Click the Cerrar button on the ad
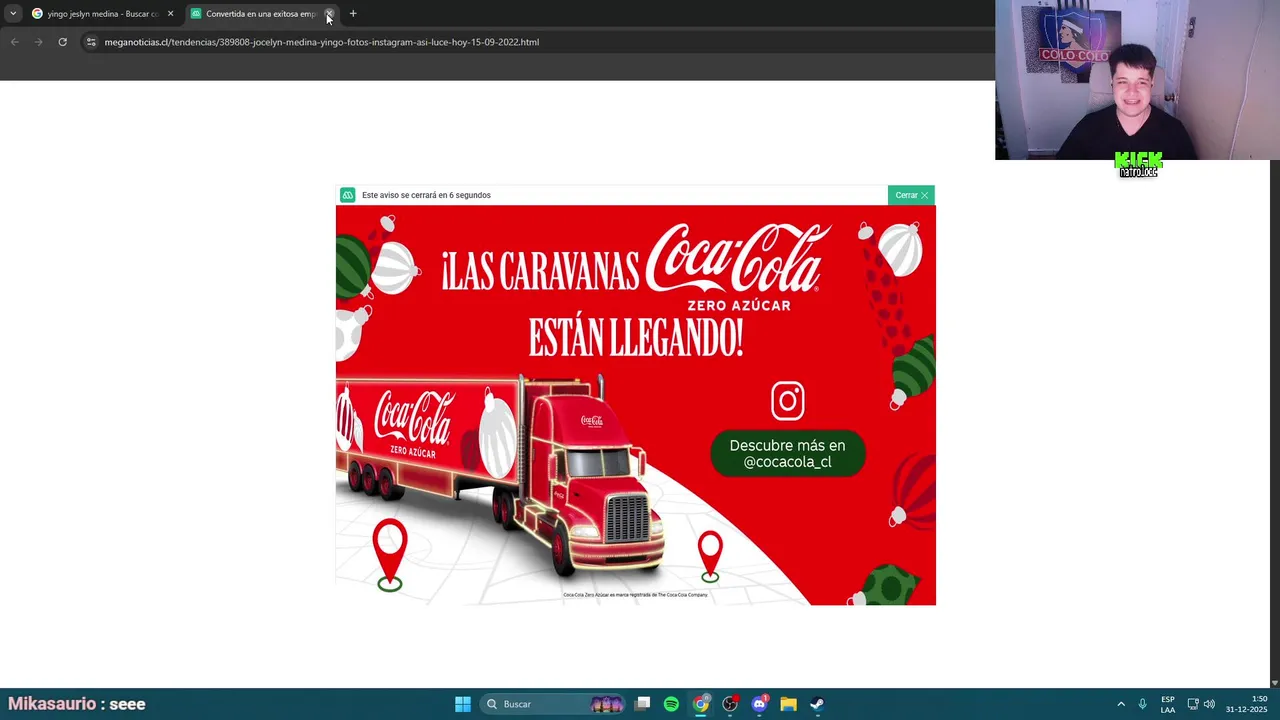The height and width of the screenshot is (720, 1280). 911,195
